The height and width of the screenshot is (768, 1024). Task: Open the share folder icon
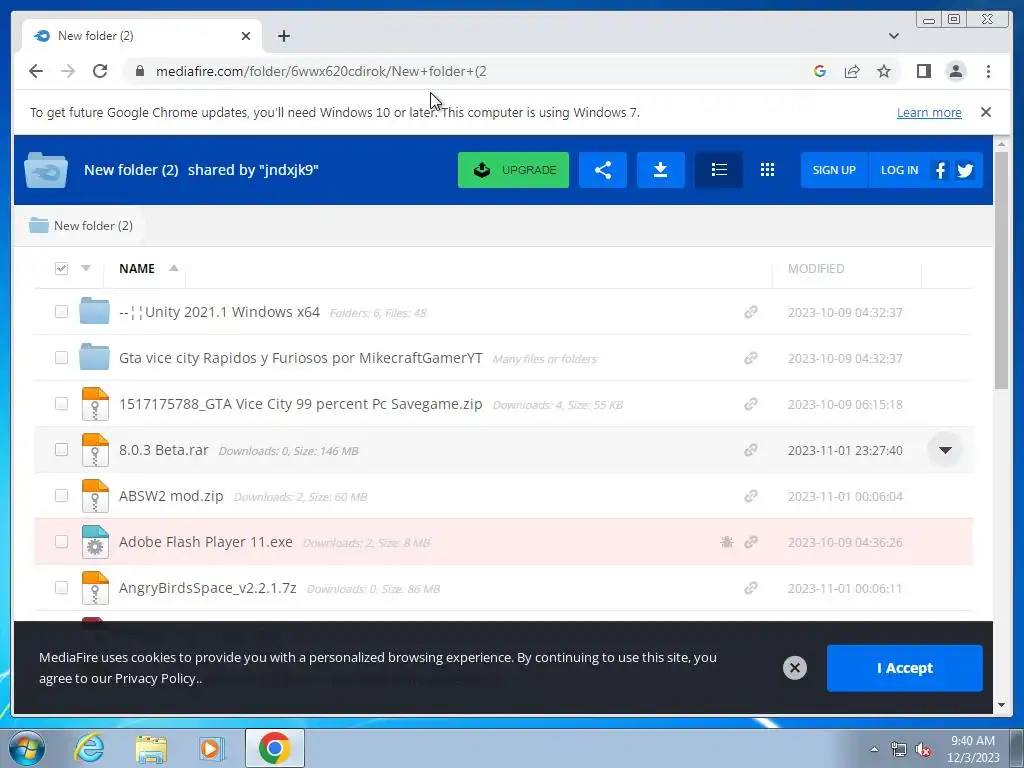[x=603, y=170]
